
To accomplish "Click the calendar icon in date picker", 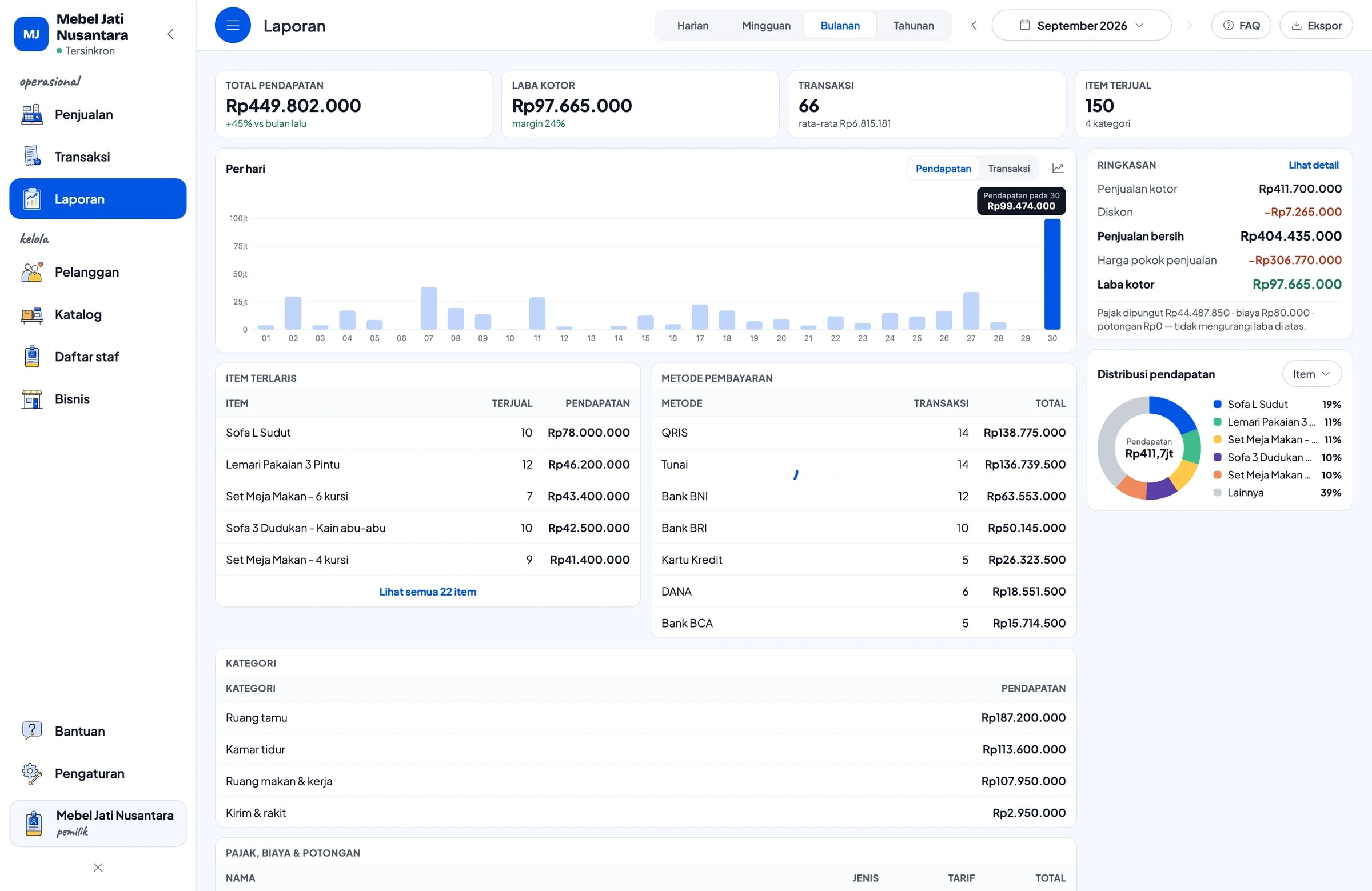I will 1024,25.
